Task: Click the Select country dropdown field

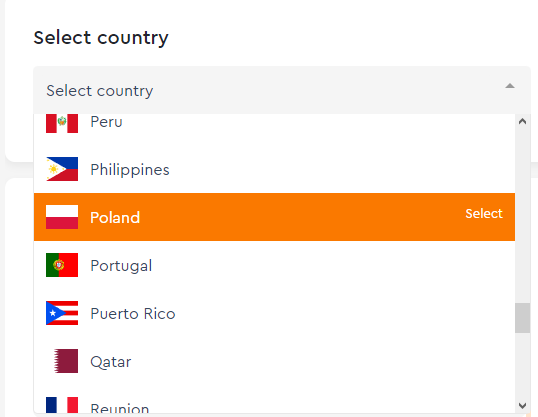Action: [x=282, y=90]
